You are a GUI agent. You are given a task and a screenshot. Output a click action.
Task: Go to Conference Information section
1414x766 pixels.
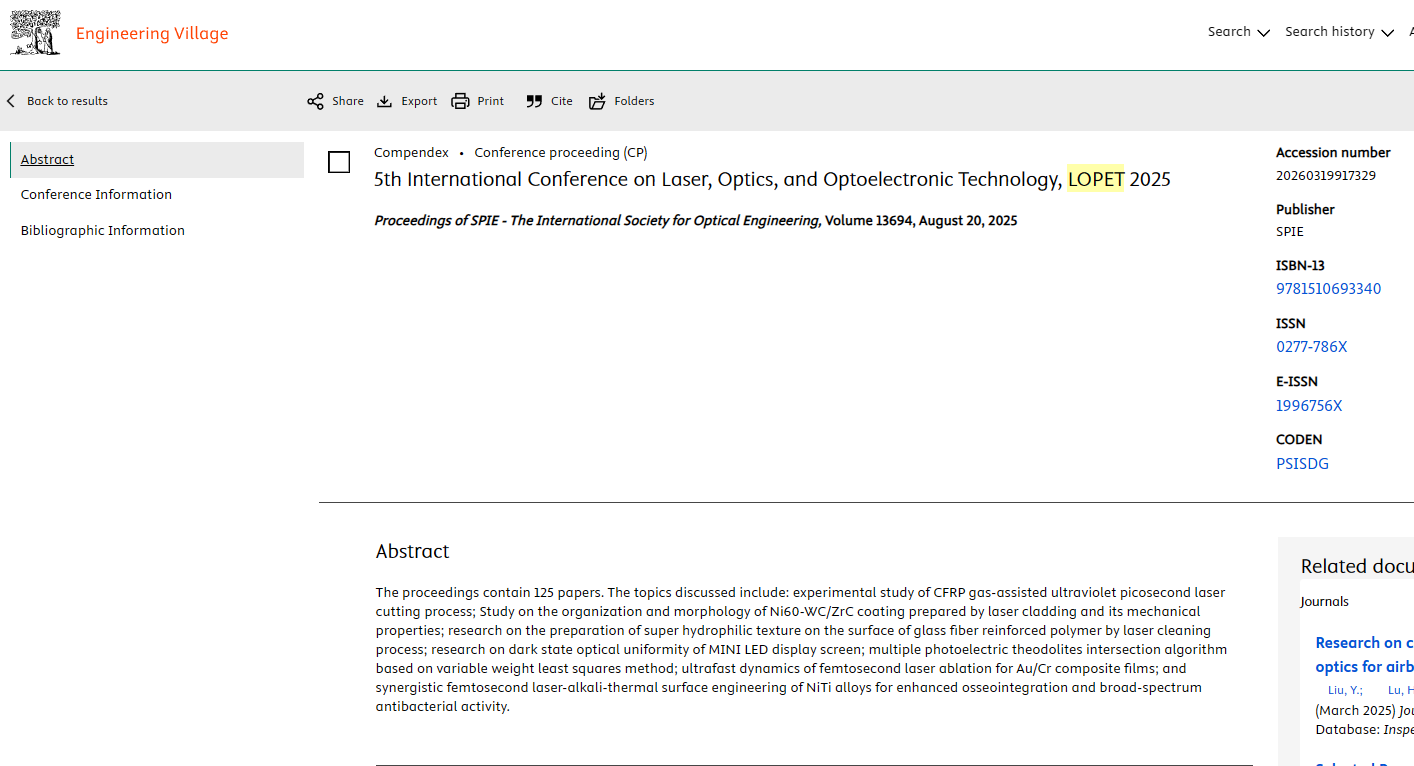(x=96, y=195)
